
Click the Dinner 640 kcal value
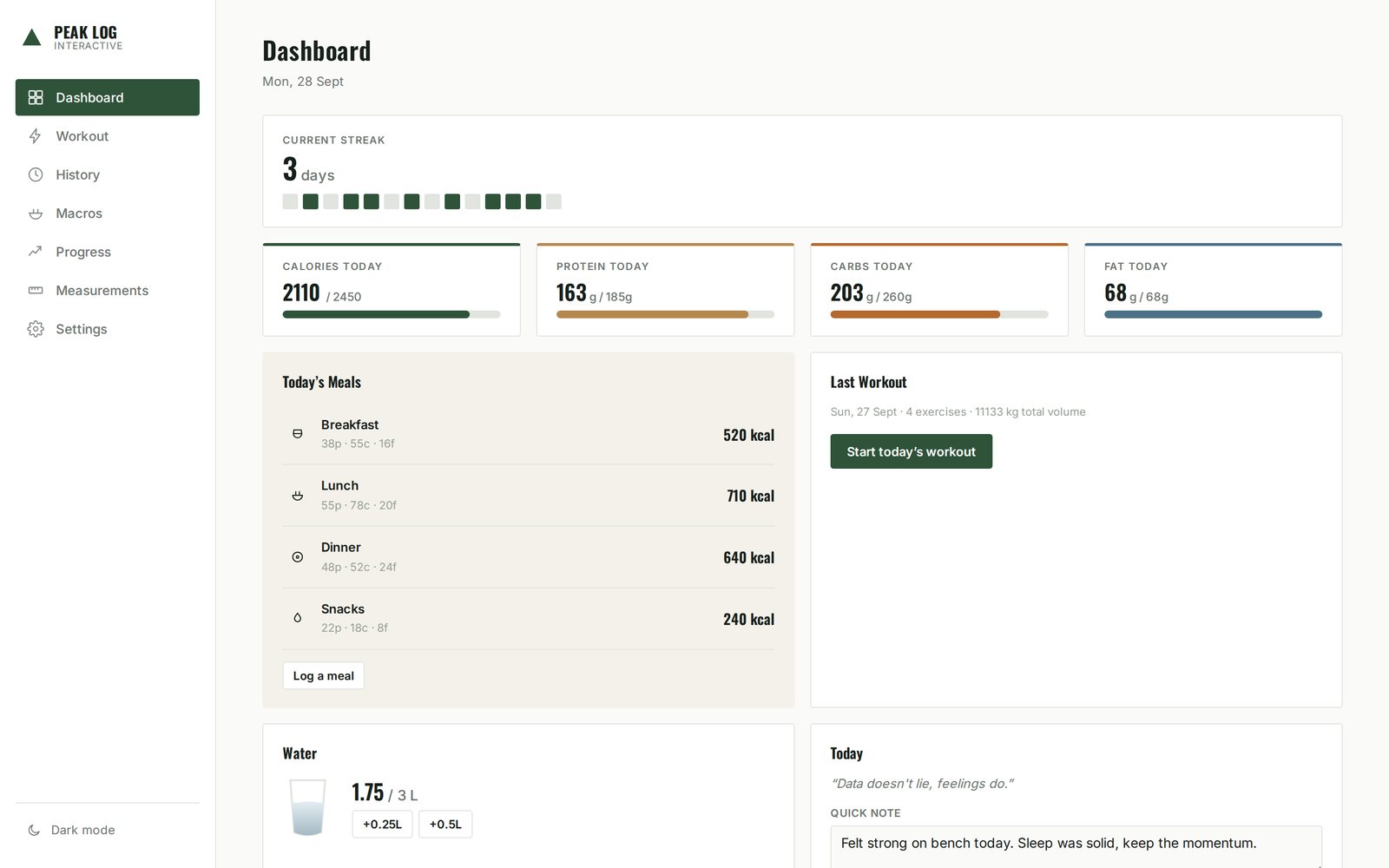[748, 557]
